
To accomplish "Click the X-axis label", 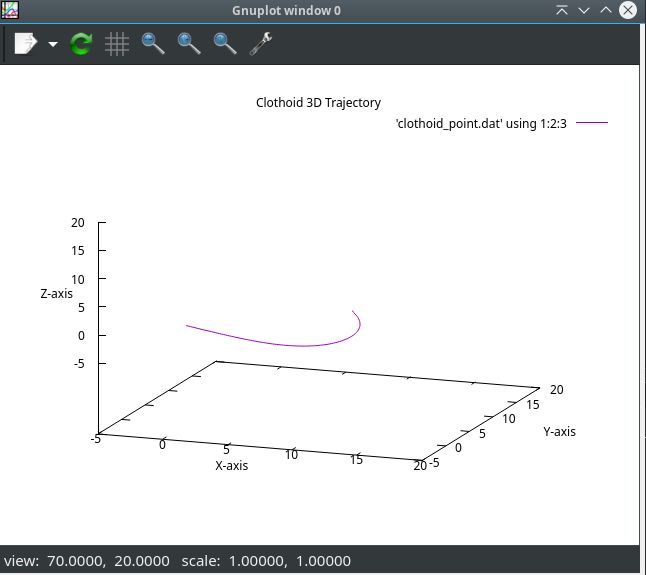I will [x=232, y=465].
